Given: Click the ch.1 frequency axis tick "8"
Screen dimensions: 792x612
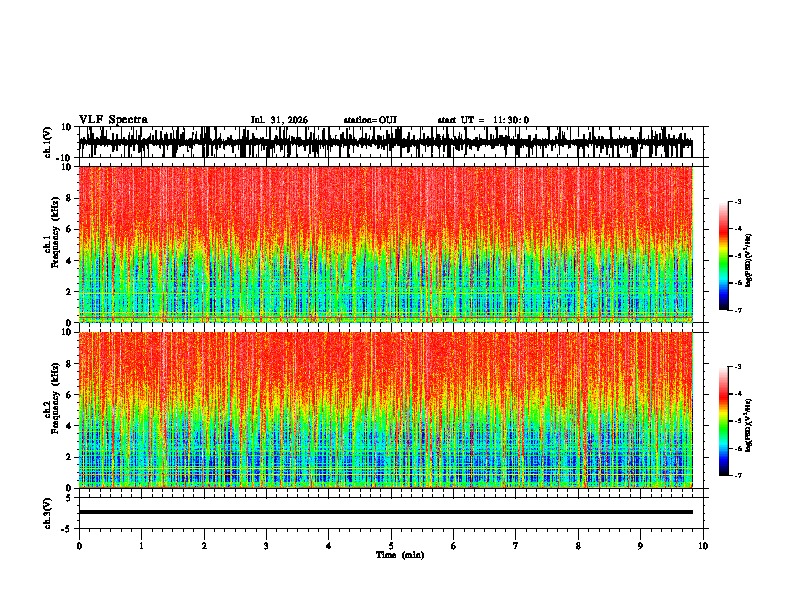Looking at the screenshot, I should coord(70,198).
